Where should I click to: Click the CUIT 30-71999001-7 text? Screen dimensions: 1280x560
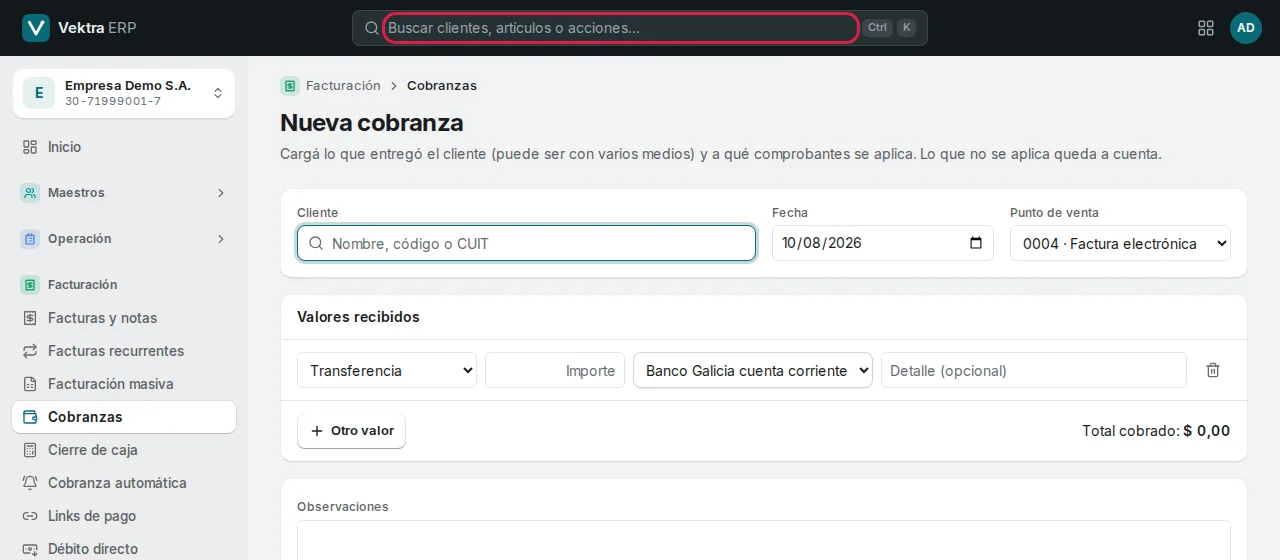click(113, 102)
